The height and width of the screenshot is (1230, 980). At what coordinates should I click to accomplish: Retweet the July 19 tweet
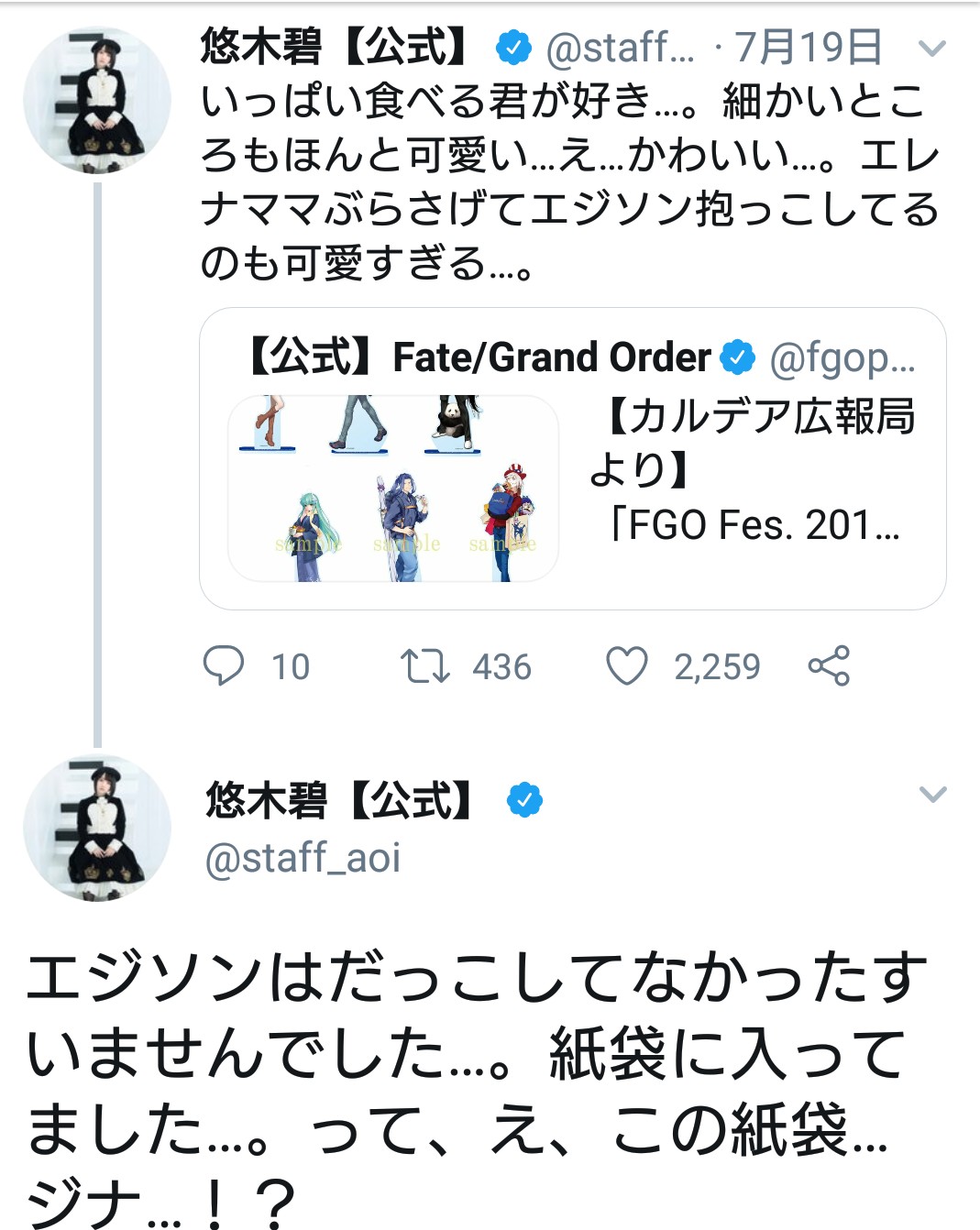click(x=424, y=666)
